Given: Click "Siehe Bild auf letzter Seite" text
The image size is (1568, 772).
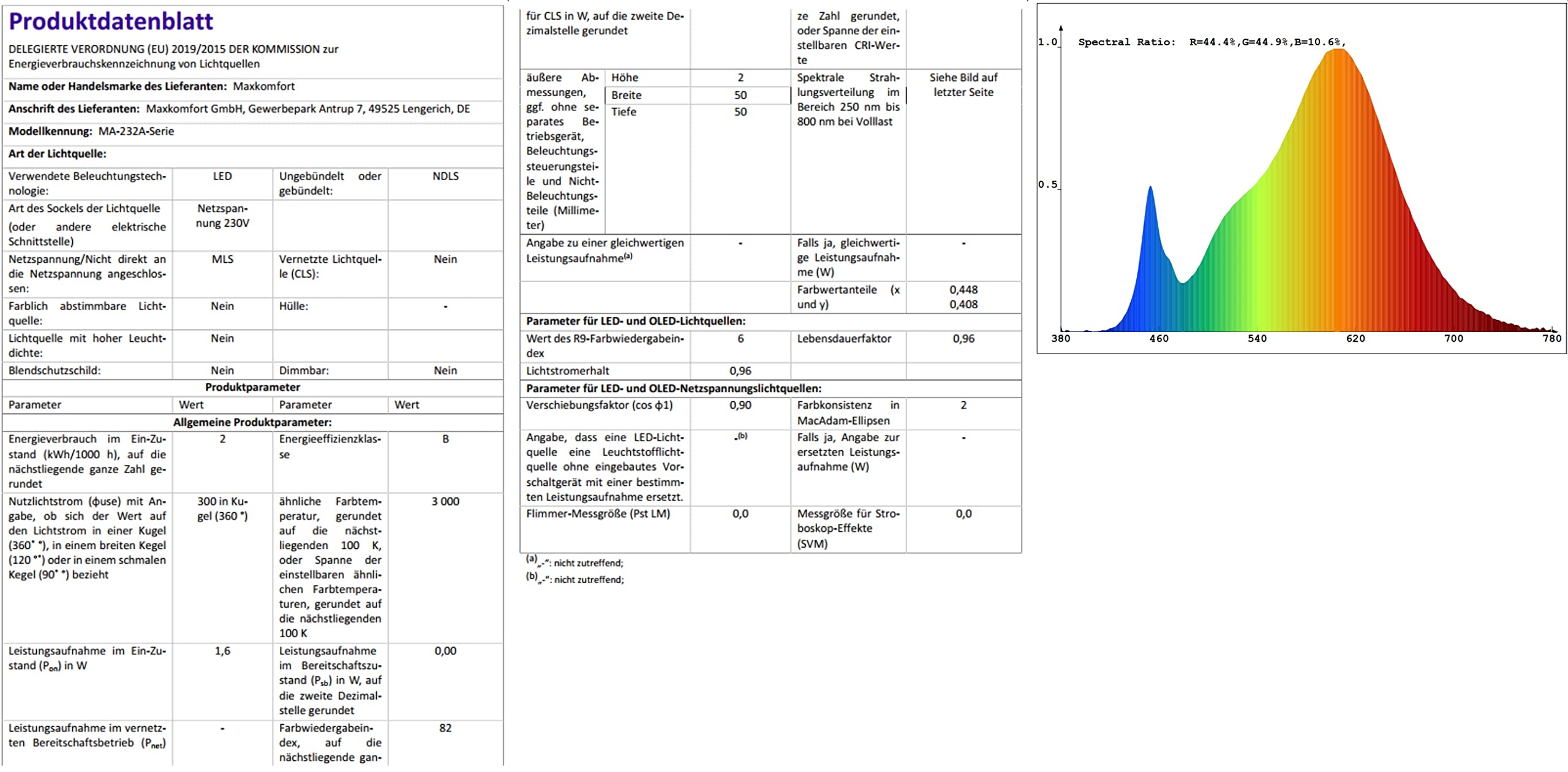Looking at the screenshot, I should tap(963, 85).
